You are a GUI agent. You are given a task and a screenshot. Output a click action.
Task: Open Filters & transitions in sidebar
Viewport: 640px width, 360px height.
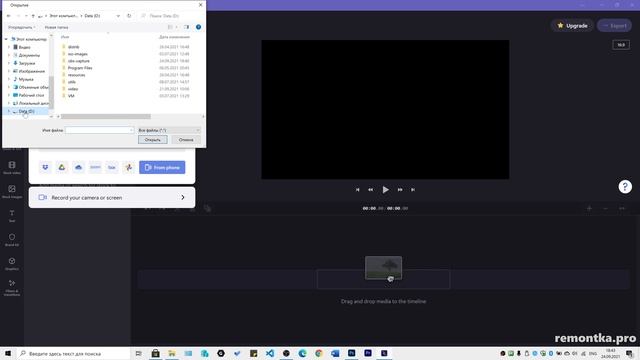click(12, 287)
